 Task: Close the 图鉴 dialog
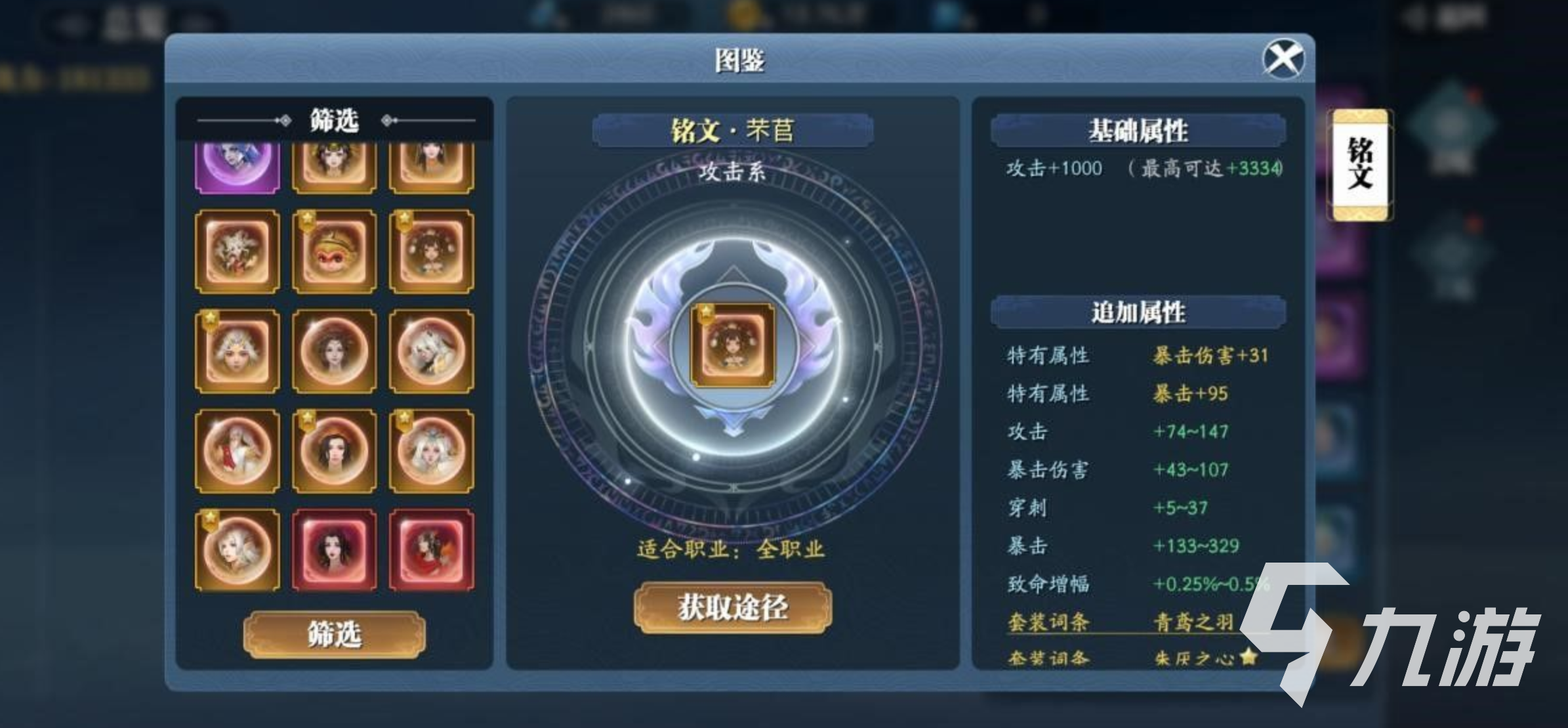pyautogui.click(x=1283, y=59)
